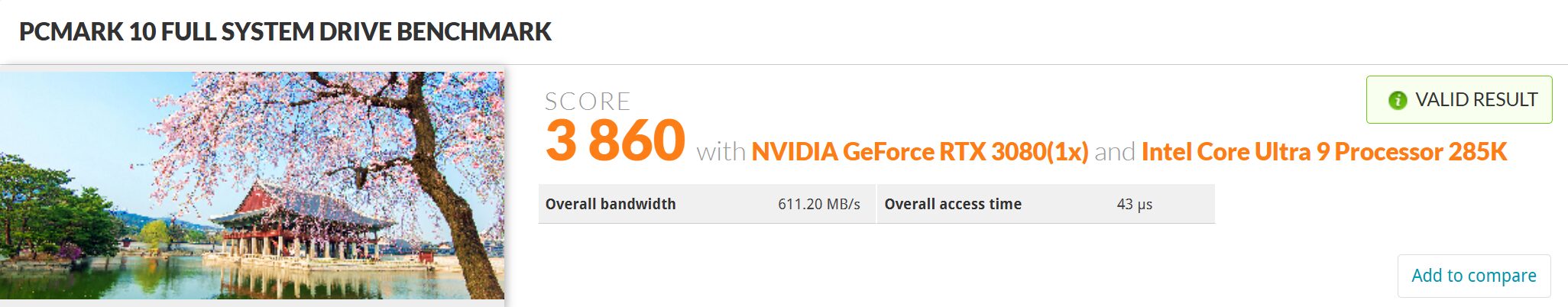Click the Overall access time label
The width and height of the screenshot is (1568, 307).
click(x=952, y=204)
